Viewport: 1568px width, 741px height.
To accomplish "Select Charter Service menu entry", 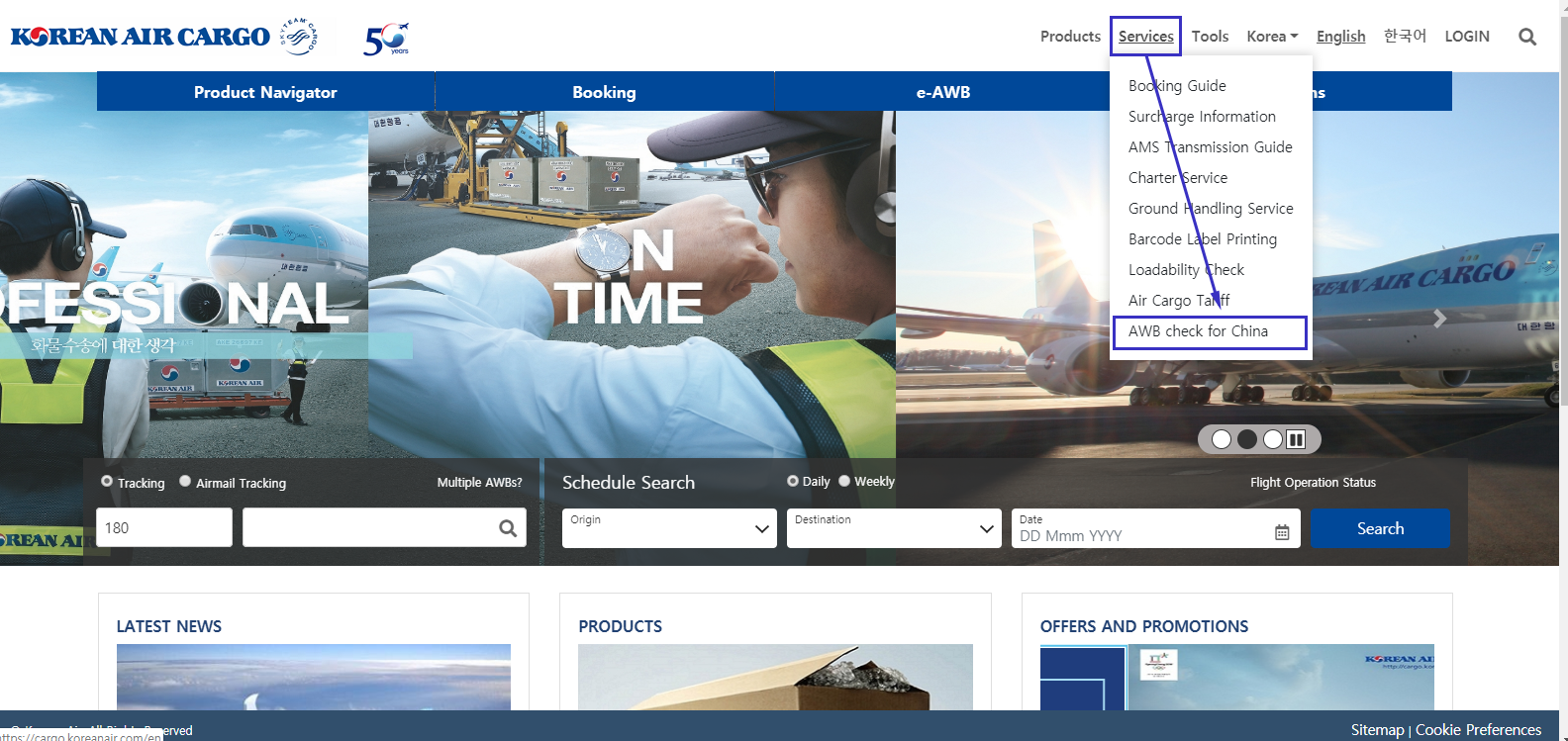I will (1178, 178).
